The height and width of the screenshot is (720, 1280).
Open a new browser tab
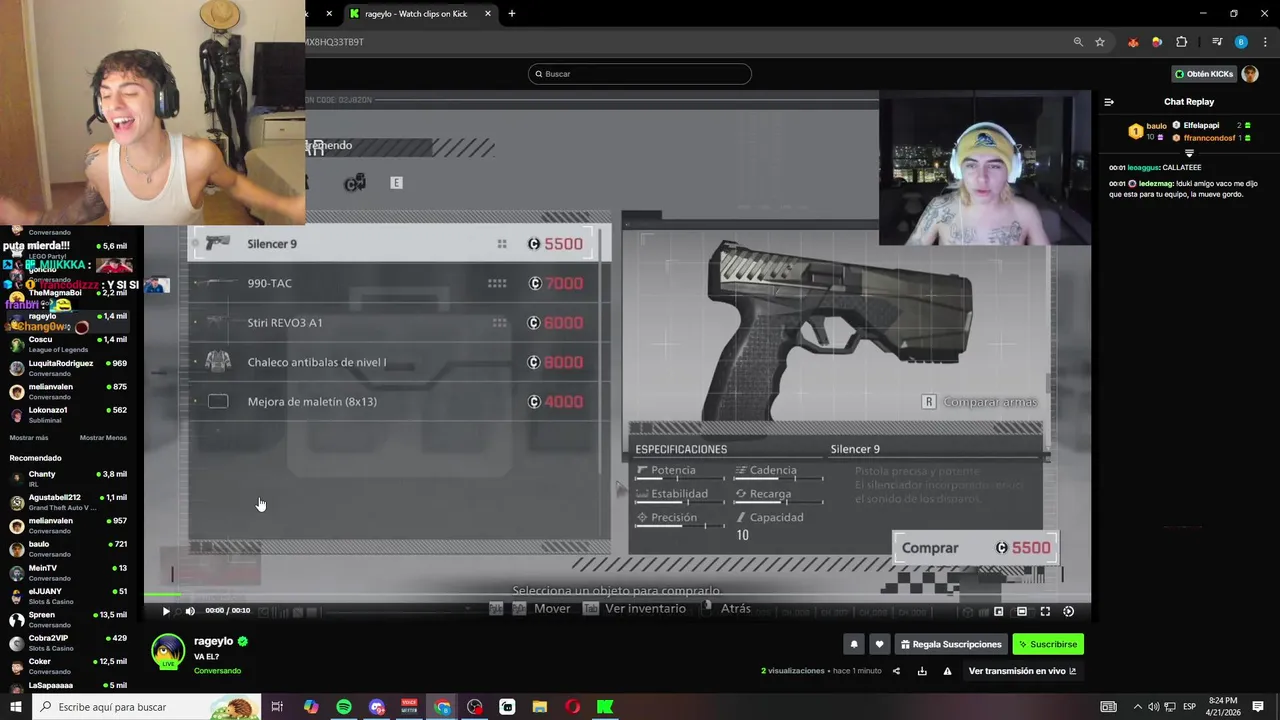[512, 14]
